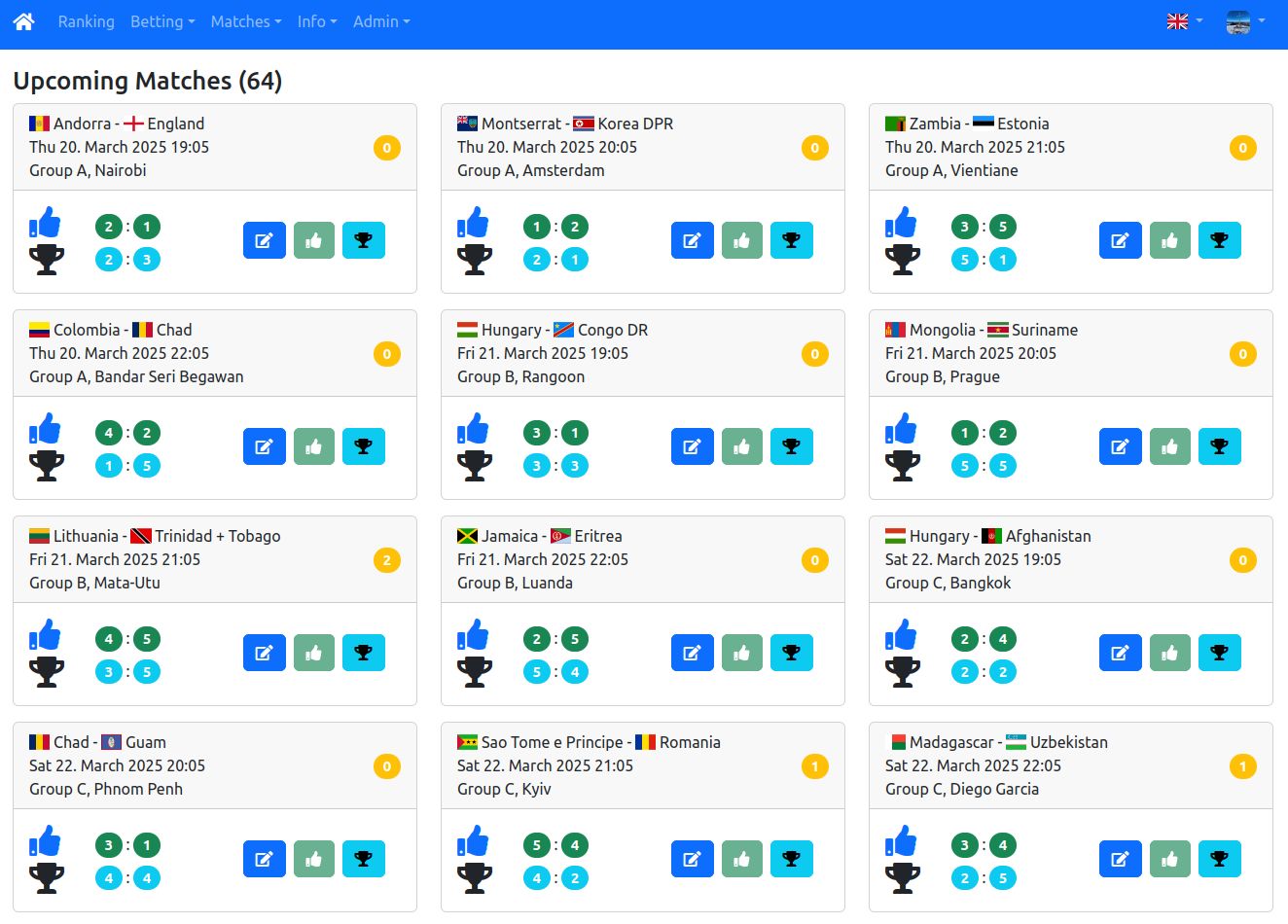Screen dimensions: 1288x924
Task: Edit the Madagascar - Uzbekistan match
Action: pyautogui.click(x=1121, y=859)
